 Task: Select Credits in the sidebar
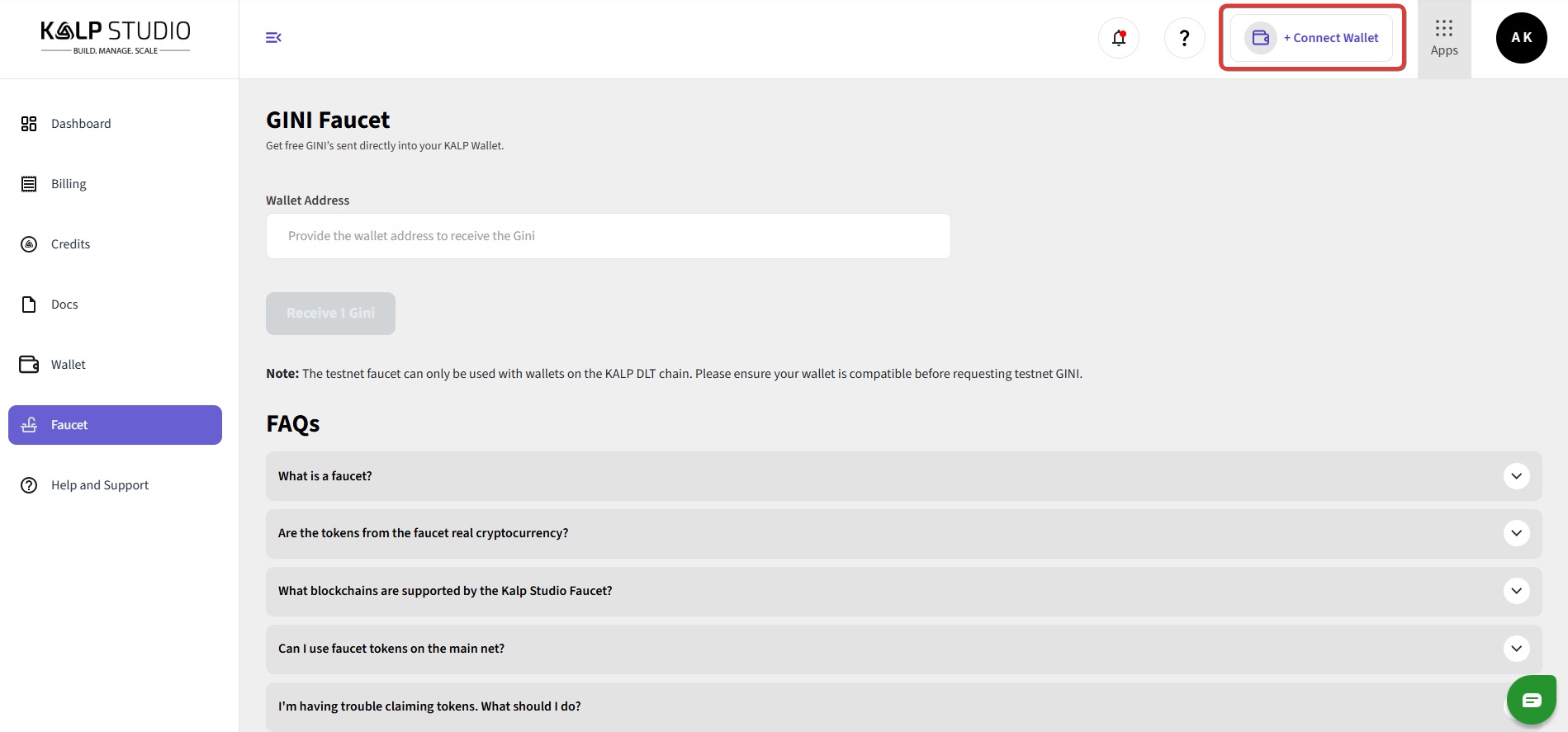coord(70,244)
